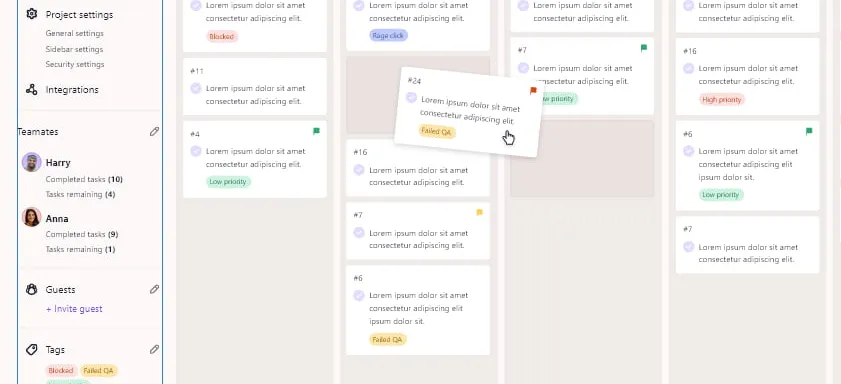Toggle the check circle on card #24
The width and height of the screenshot is (841, 384).
pyautogui.click(x=411, y=98)
